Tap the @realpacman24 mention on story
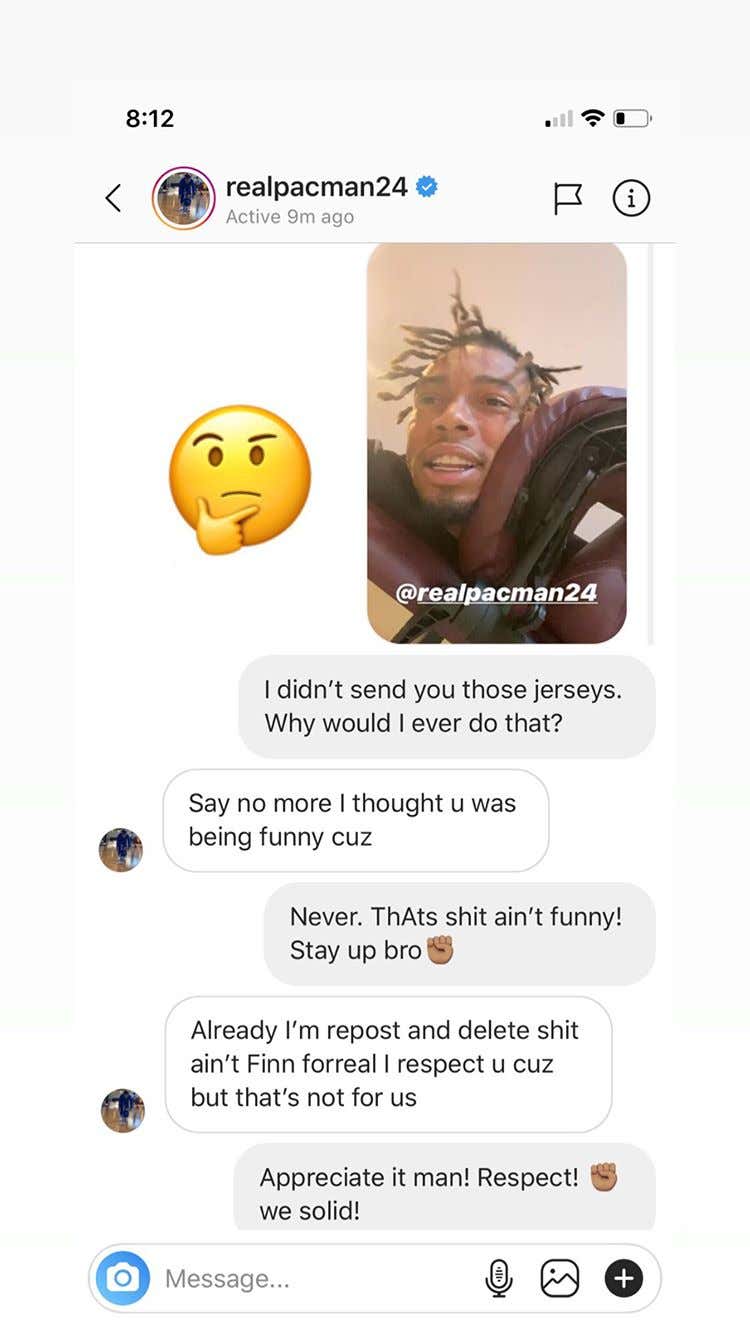The width and height of the screenshot is (750, 1333). pos(496,592)
